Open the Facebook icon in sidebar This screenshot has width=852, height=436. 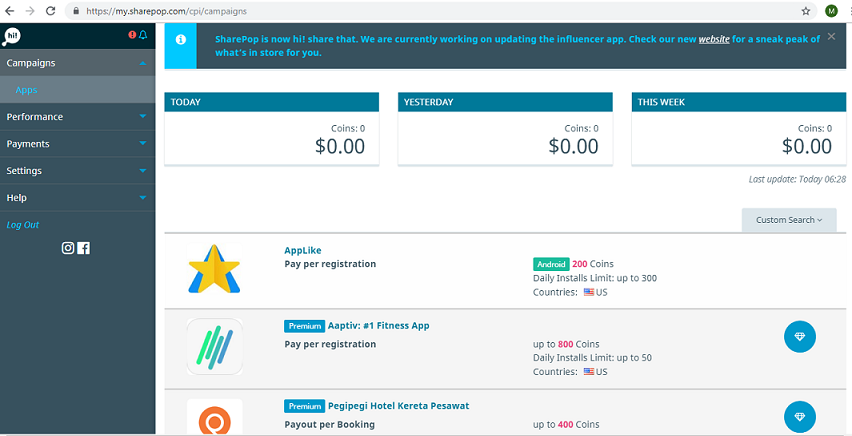tap(84, 248)
